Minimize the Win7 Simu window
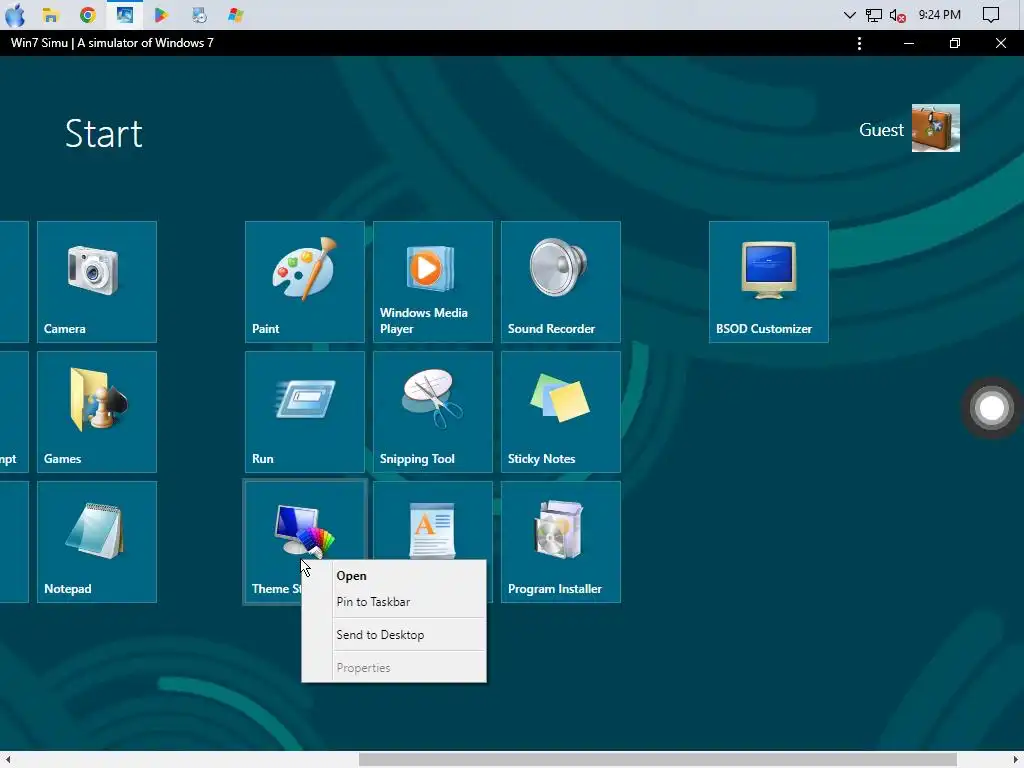The height and width of the screenshot is (768, 1024). pos(908,43)
